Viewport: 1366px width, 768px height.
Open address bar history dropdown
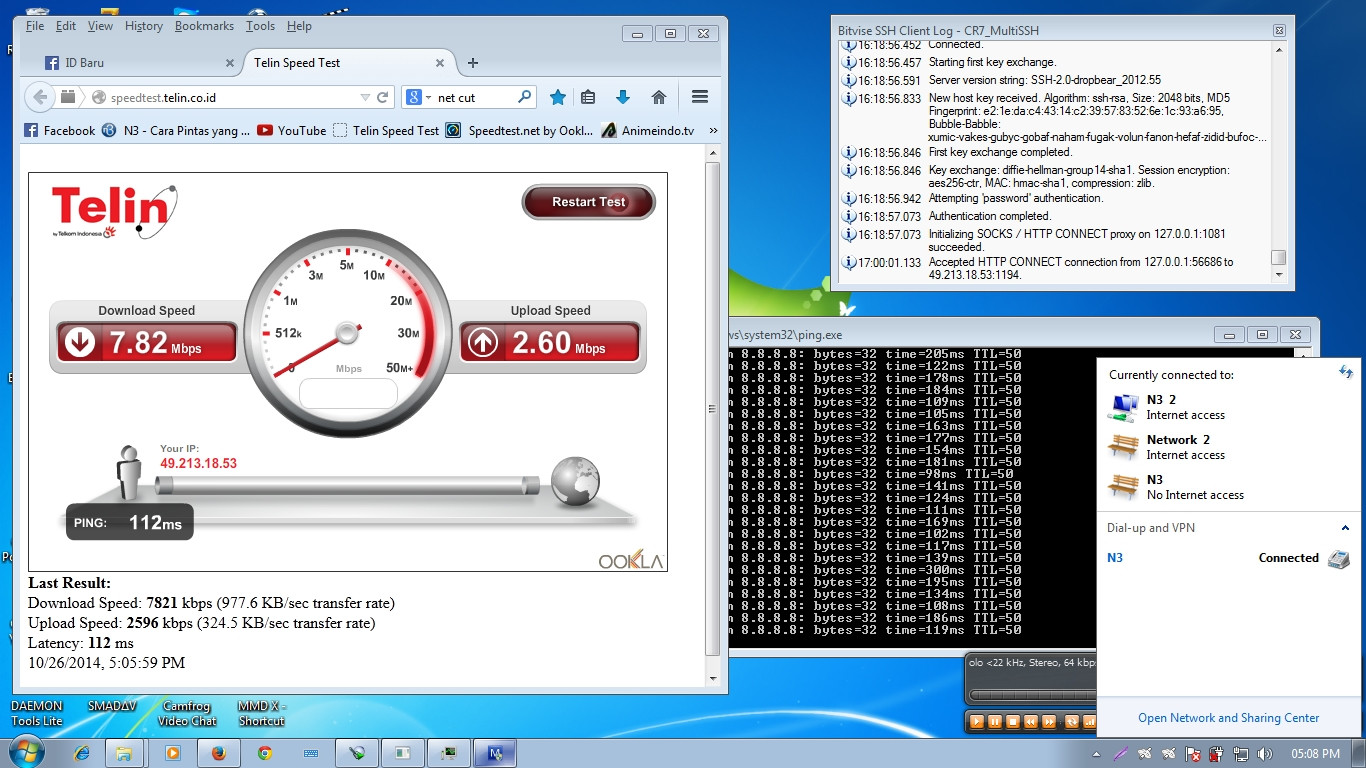365,97
